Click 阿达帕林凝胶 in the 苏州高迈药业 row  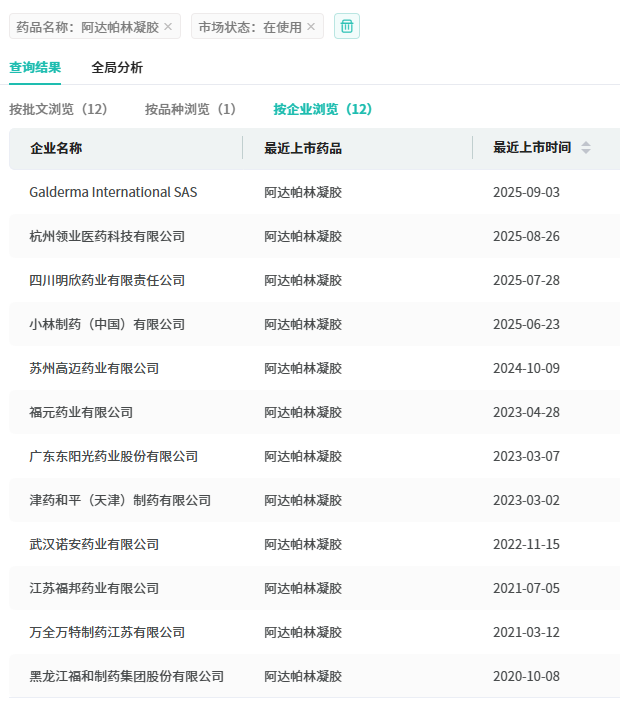[303, 368]
